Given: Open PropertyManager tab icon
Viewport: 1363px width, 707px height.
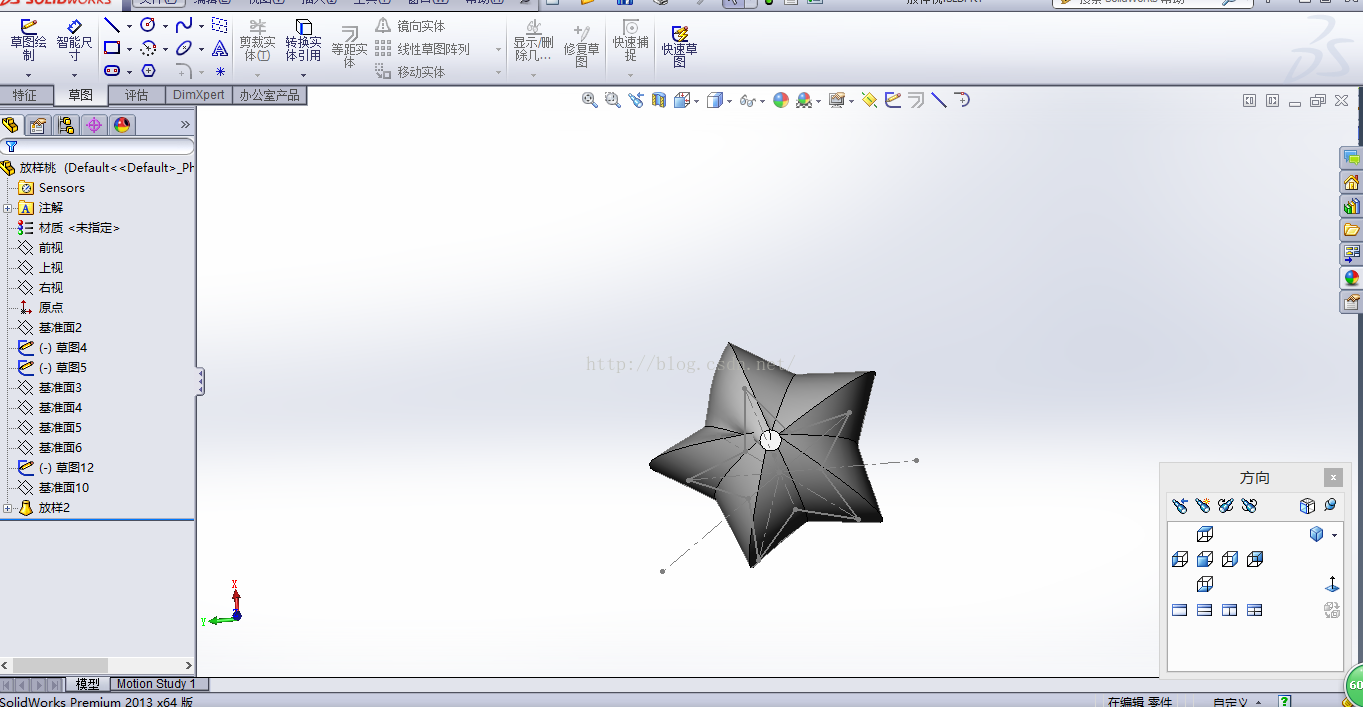Looking at the screenshot, I should coord(38,125).
